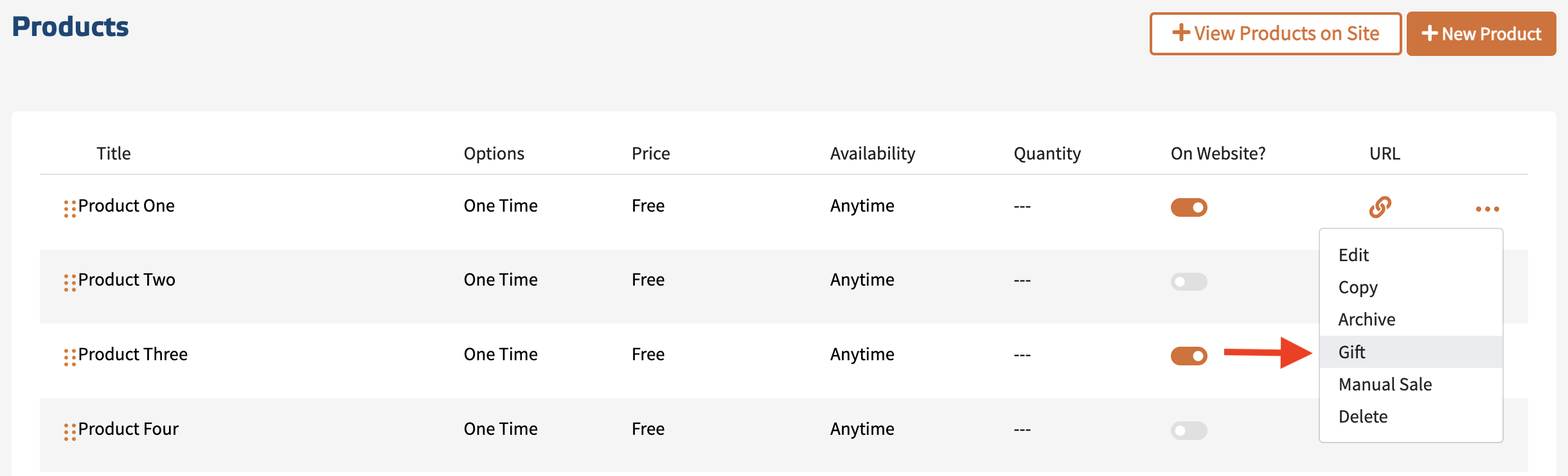
Task: Click Product Two drag handle icon
Action: [70, 282]
